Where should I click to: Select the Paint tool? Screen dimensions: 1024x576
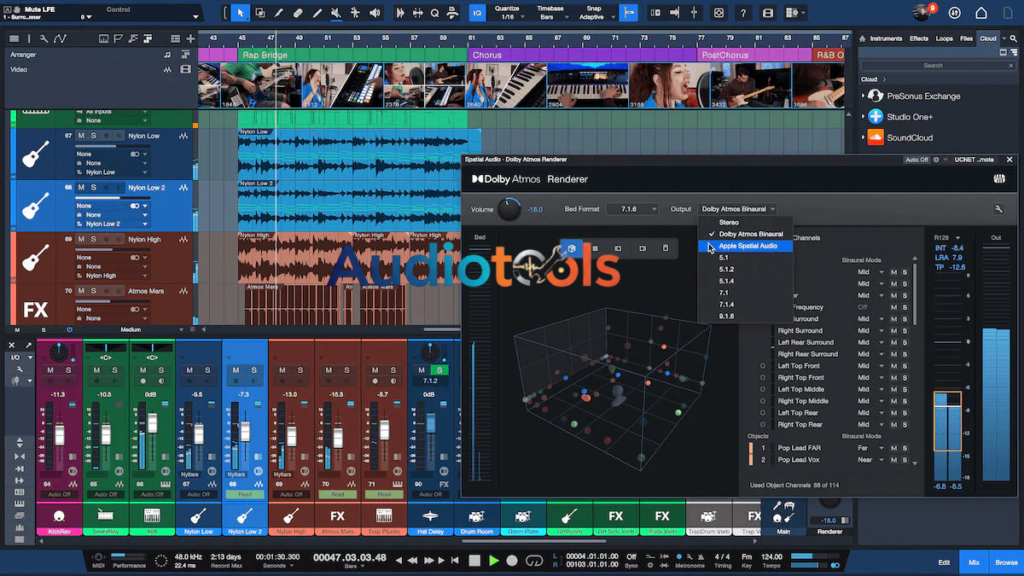(x=318, y=13)
